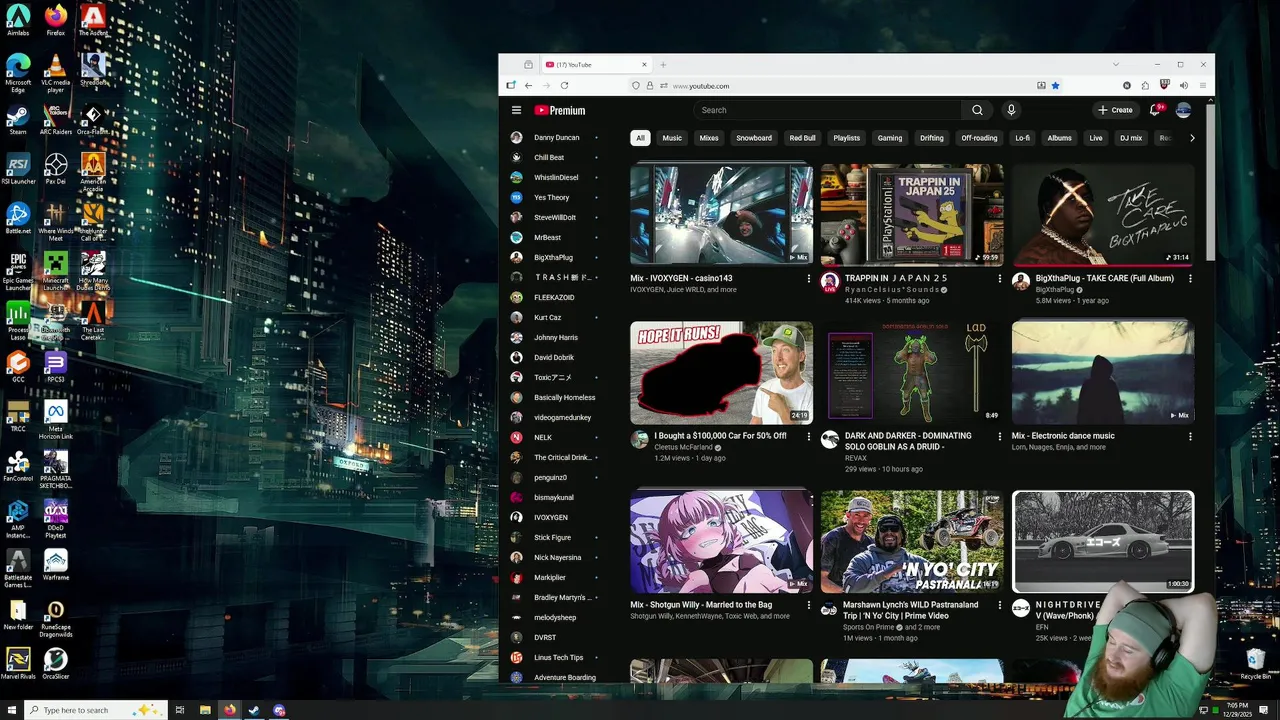Open the browser application menu

[1202, 86]
